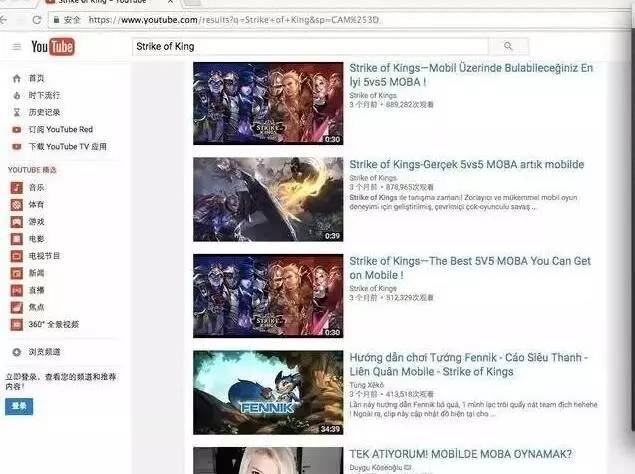Open 'Hướng dẫn chơi Tướng Fennik' video title
635x474 pixels.
coord(469,365)
